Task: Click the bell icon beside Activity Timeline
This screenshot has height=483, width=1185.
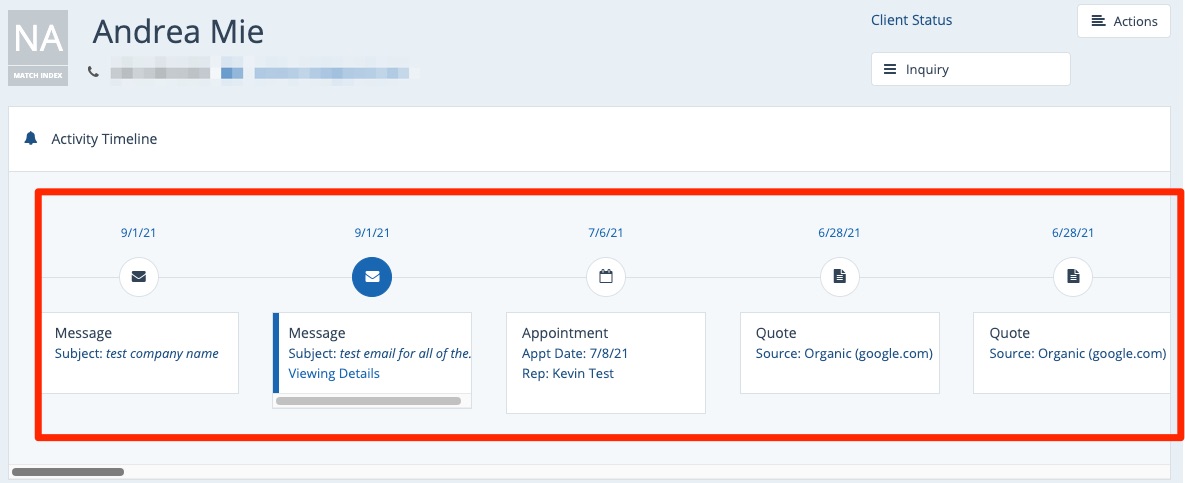Action: click(31, 139)
